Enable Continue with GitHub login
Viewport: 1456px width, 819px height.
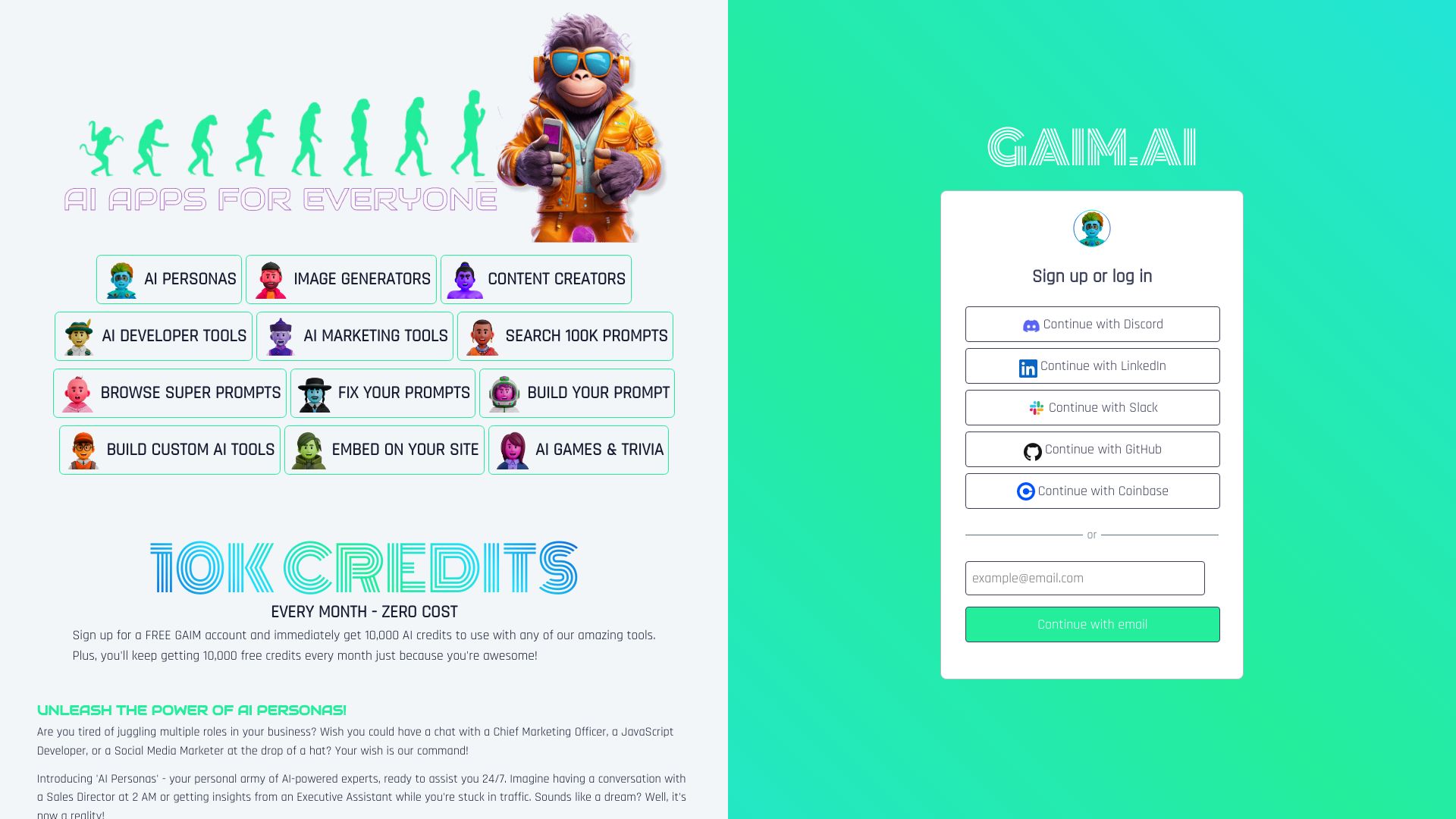click(x=1092, y=449)
